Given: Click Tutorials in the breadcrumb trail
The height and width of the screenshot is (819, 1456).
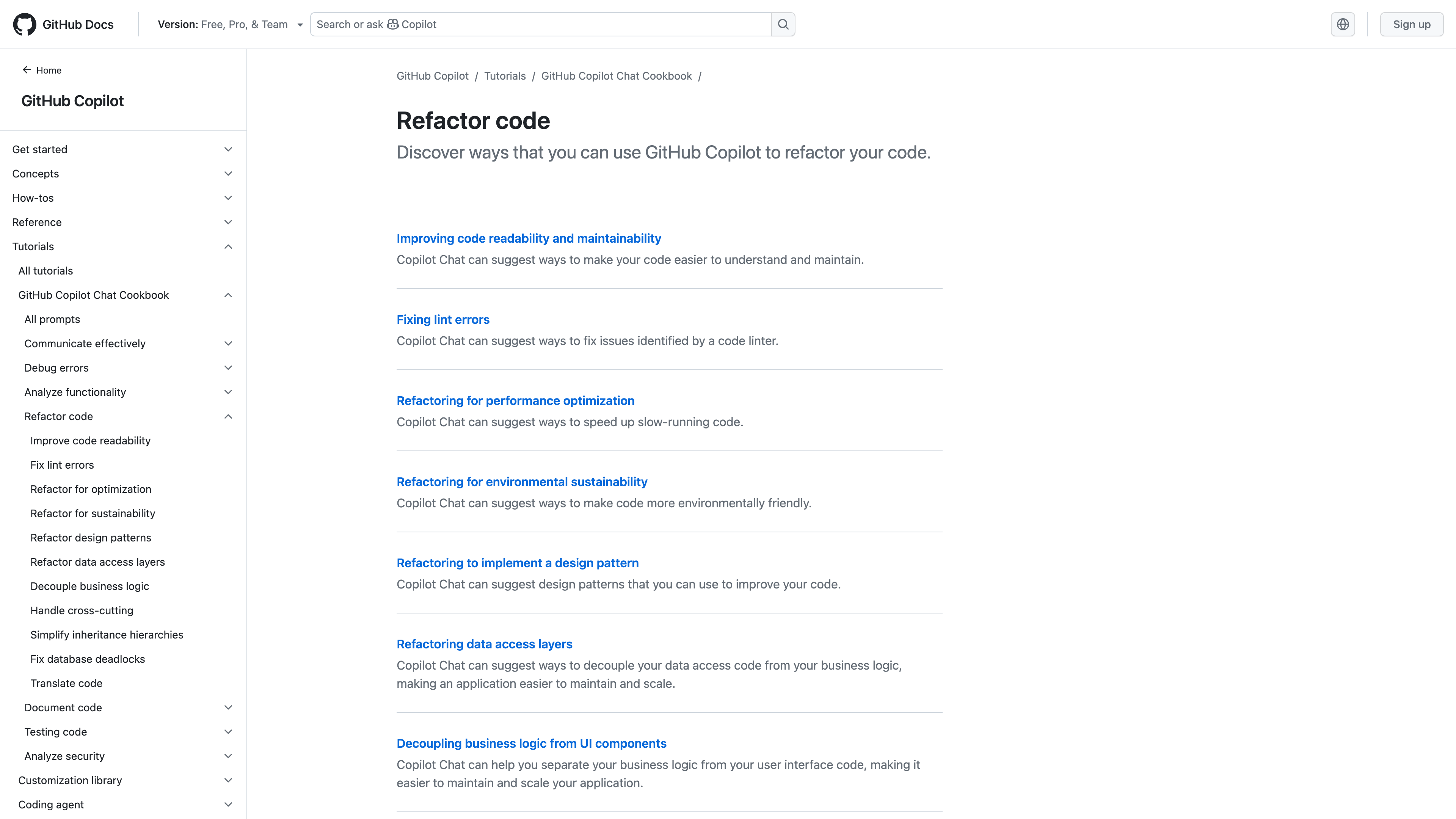Looking at the screenshot, I should point(504,76).
